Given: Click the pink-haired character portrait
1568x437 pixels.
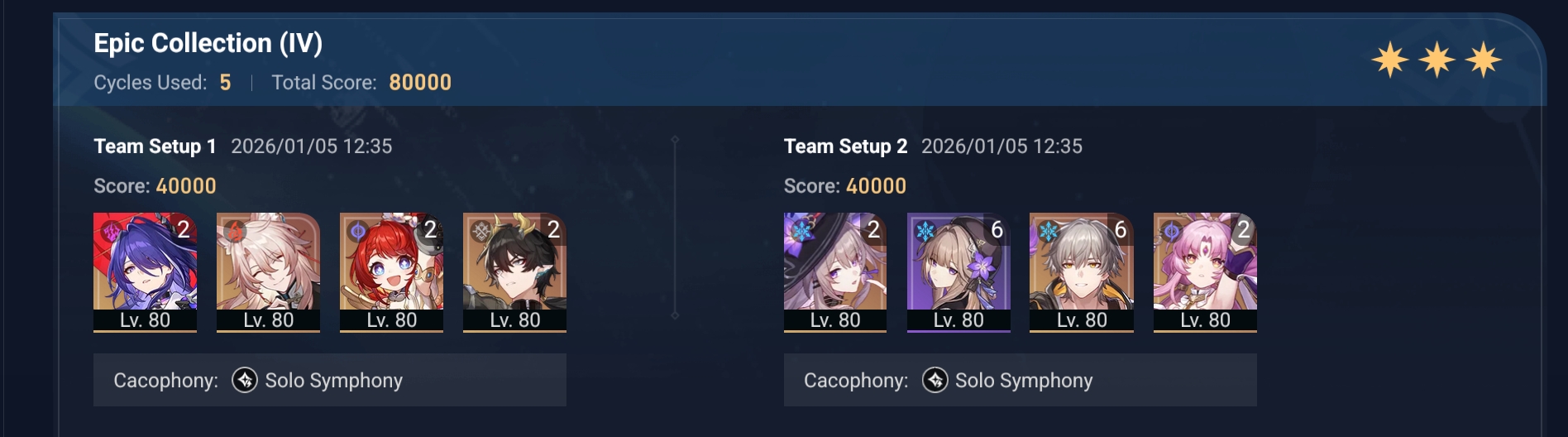Looking at the screenshot, I should click(1205, 272).
